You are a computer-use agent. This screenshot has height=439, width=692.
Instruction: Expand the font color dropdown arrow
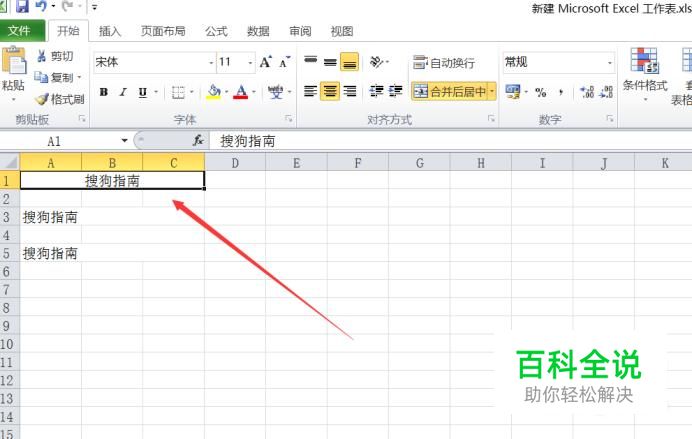254,92
